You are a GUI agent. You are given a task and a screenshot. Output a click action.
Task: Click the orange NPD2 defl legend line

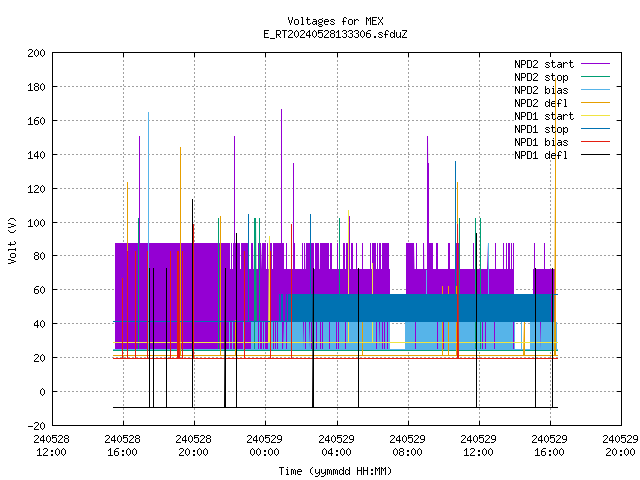coord(596,103)
